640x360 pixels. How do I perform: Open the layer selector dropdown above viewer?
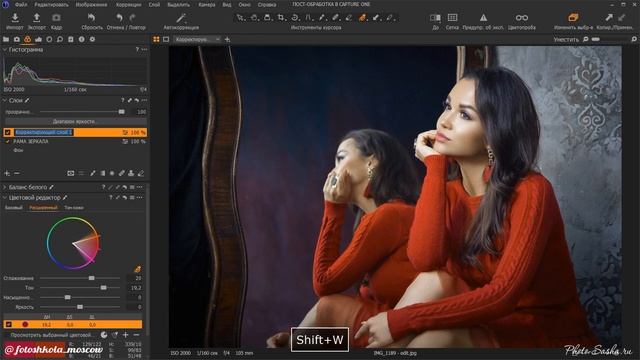(198, 39)
